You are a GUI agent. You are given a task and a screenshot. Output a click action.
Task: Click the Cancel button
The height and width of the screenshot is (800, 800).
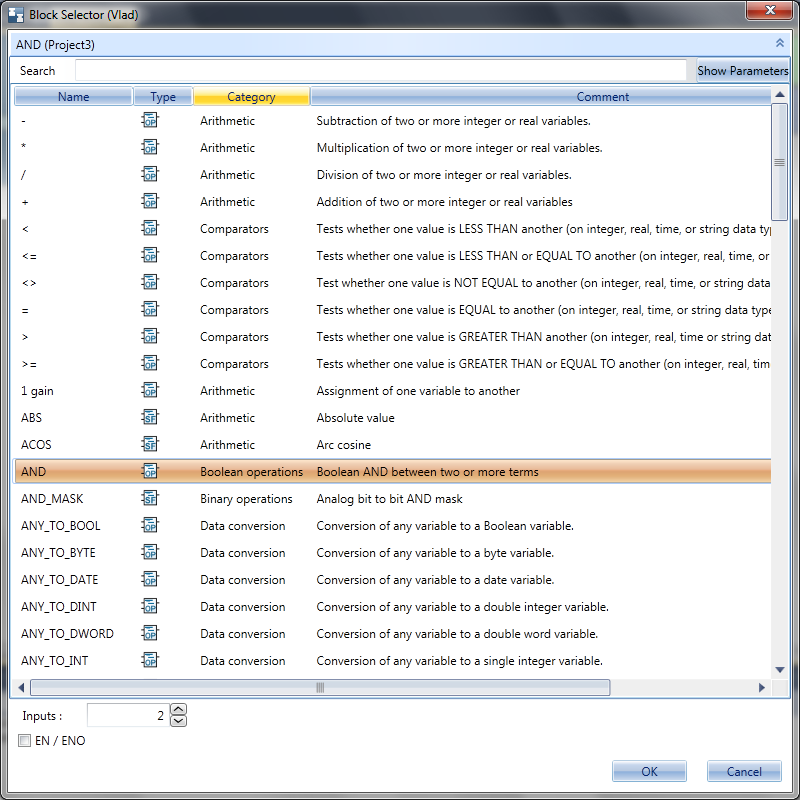coord(744,771)
